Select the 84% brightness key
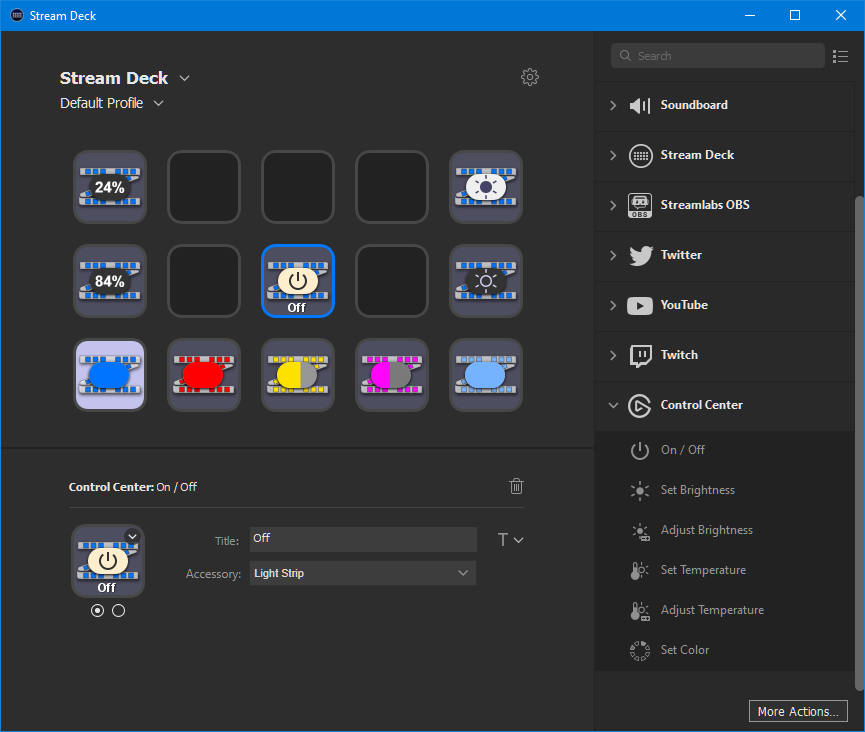The width and height of the screenshot is (865, 732). coord(110,281)
